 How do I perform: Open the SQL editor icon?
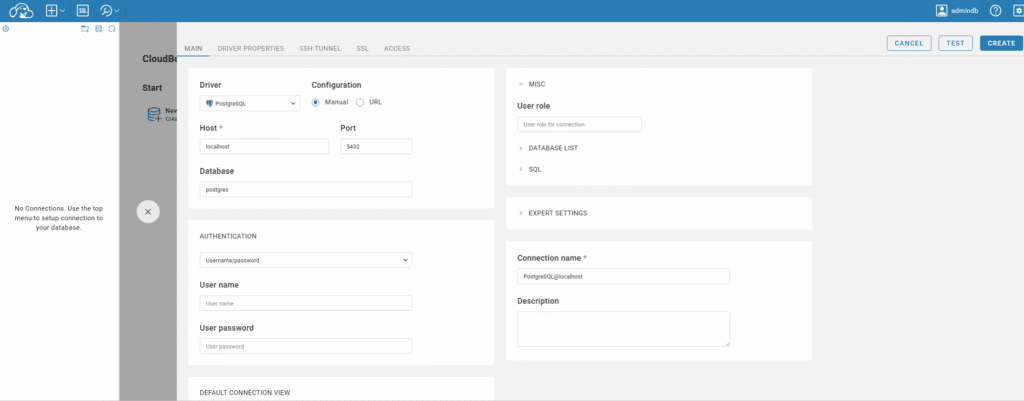coord(82,10)
